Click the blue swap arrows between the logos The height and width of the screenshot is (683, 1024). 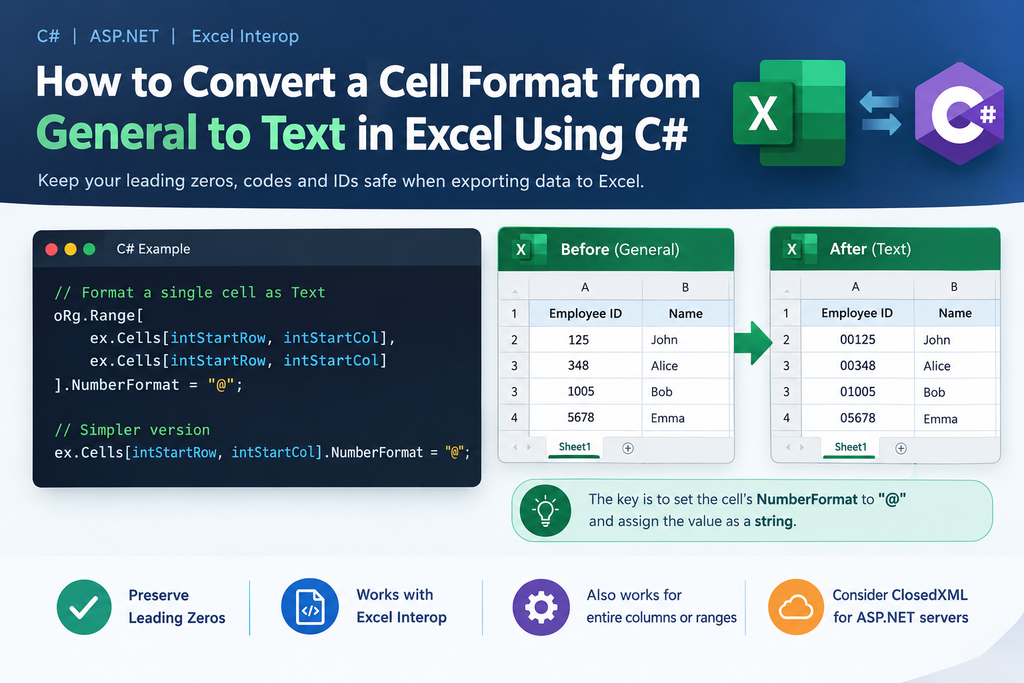tap(880, 113)
